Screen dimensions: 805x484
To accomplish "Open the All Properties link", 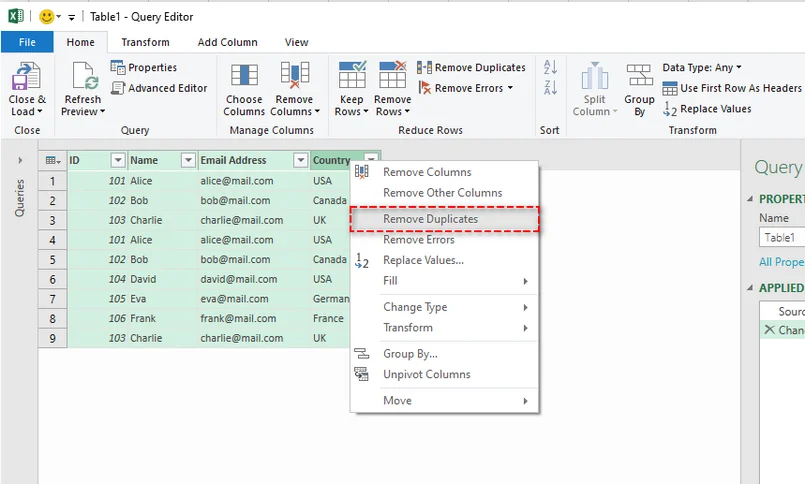I will point(781,262).
